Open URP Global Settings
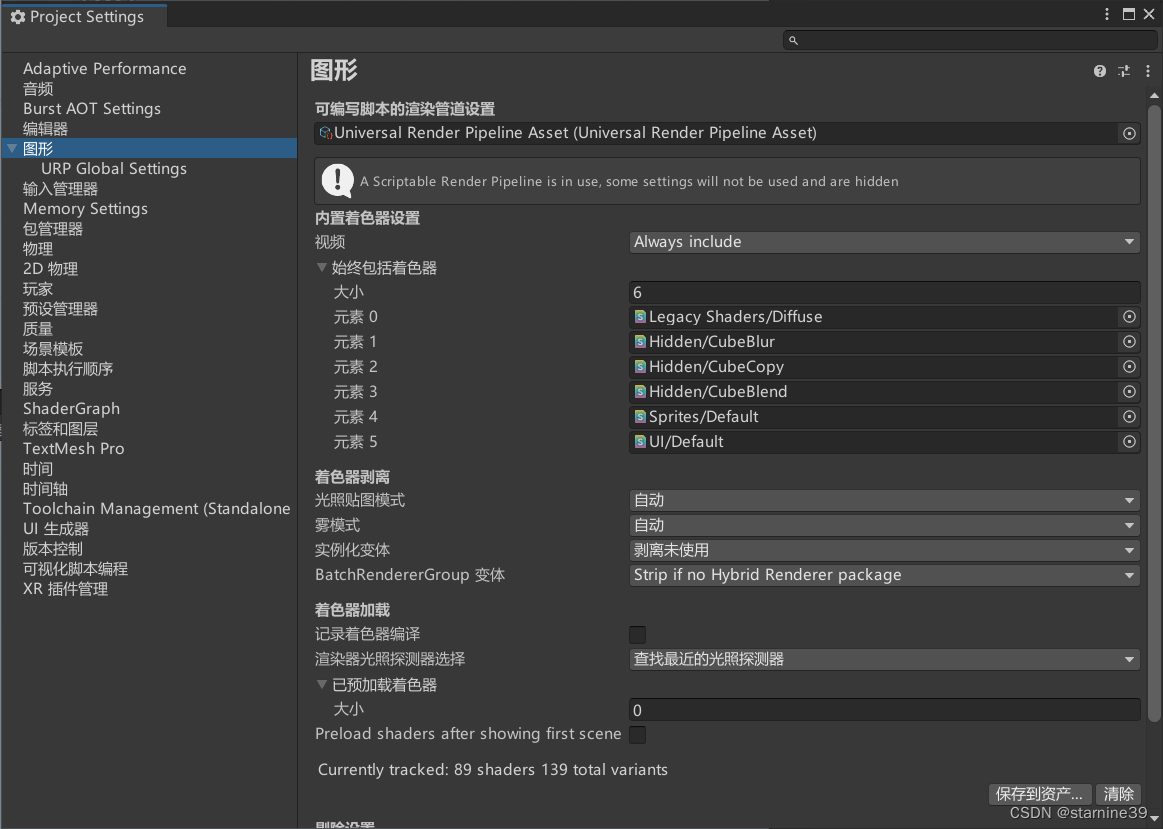This screenshot has height=829, width=1163. point(114,169)
